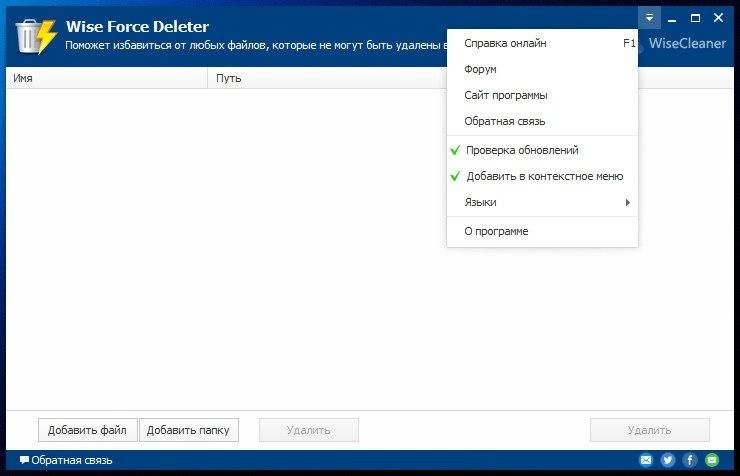Click the left disabled Удалить button
The height and width of the screenshot is (476, 740).
point(309,430)
